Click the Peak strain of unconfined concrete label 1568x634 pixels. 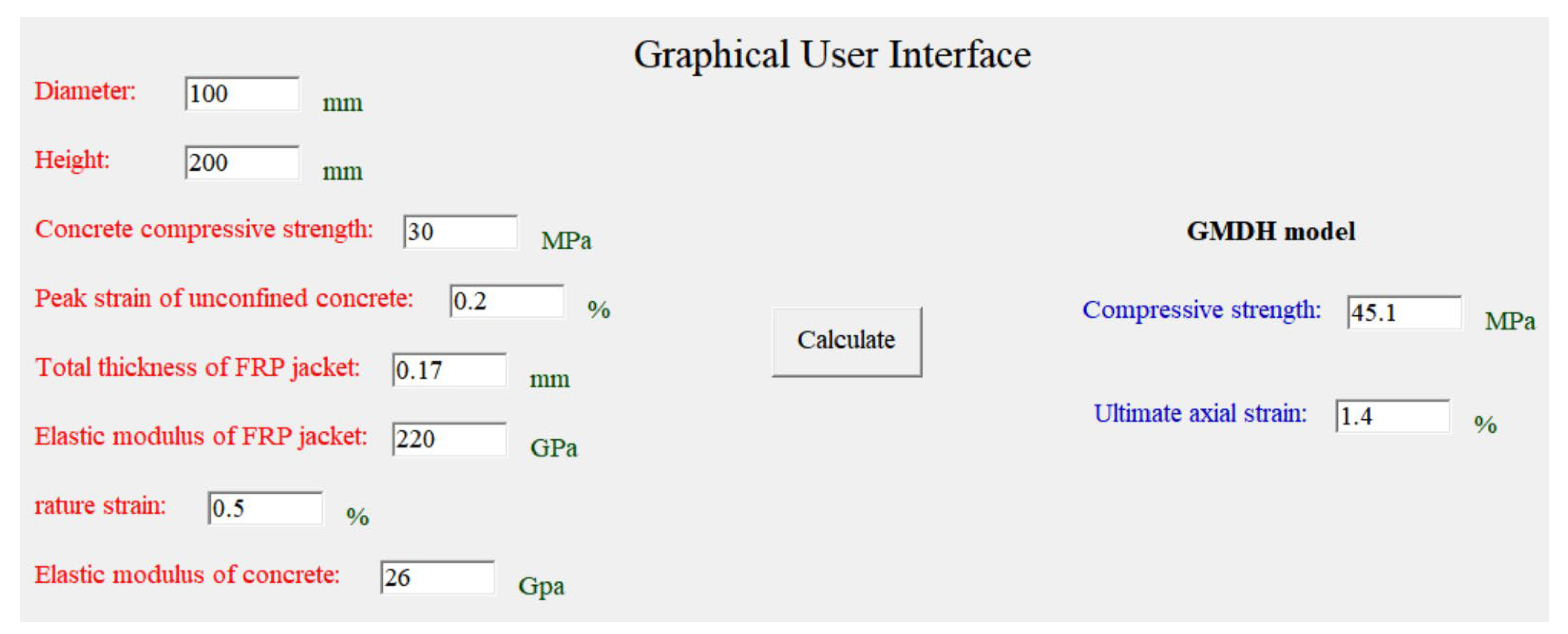(224, 299)
